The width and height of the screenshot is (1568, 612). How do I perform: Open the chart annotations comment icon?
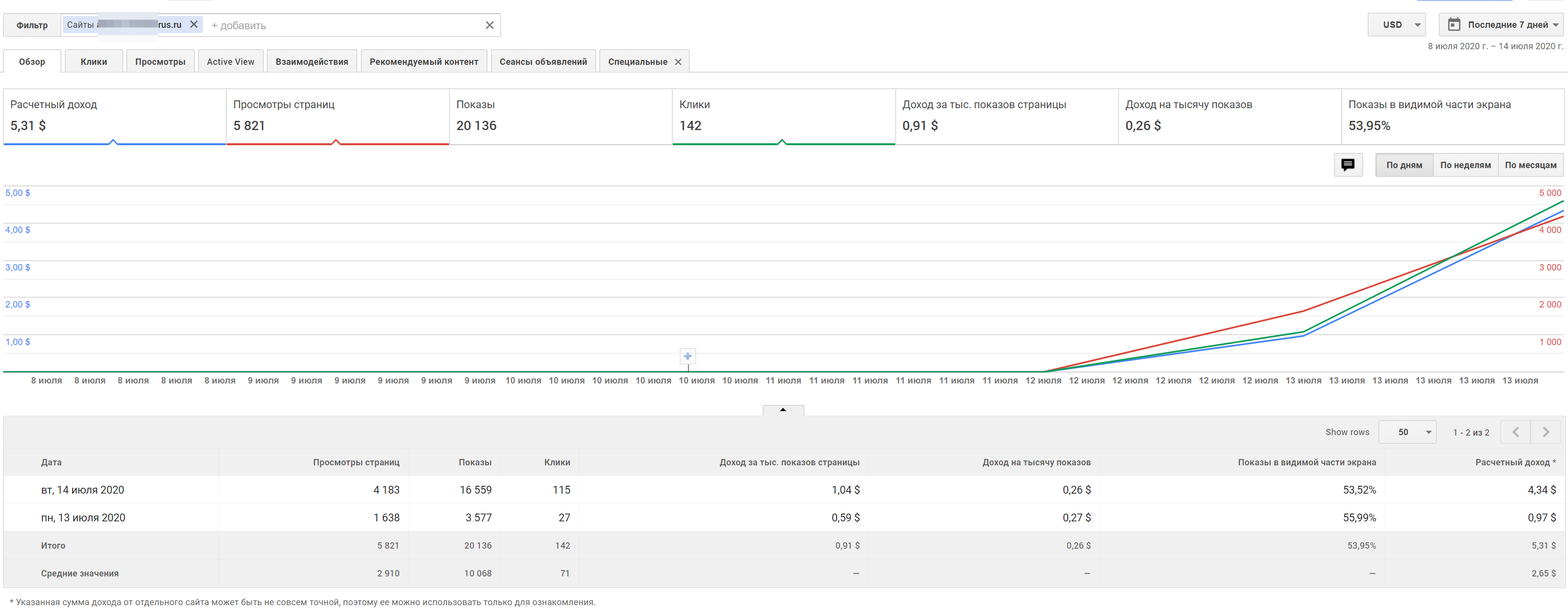tap(1348, 165)
